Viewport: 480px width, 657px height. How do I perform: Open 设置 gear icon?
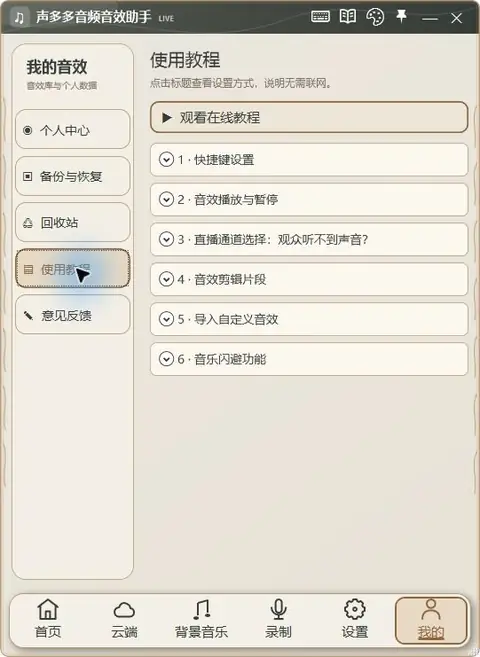pos(355,609)
